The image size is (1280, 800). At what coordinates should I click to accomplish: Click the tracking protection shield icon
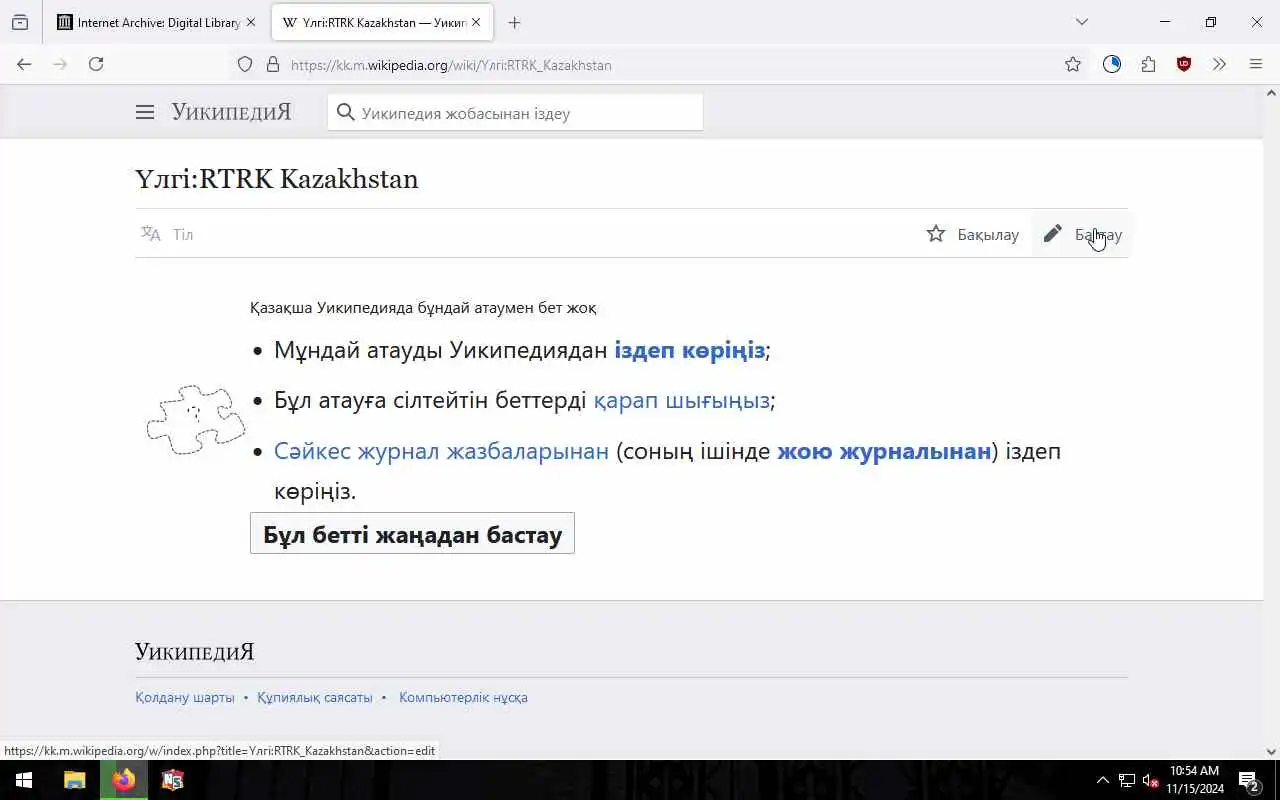pos(245,64)
